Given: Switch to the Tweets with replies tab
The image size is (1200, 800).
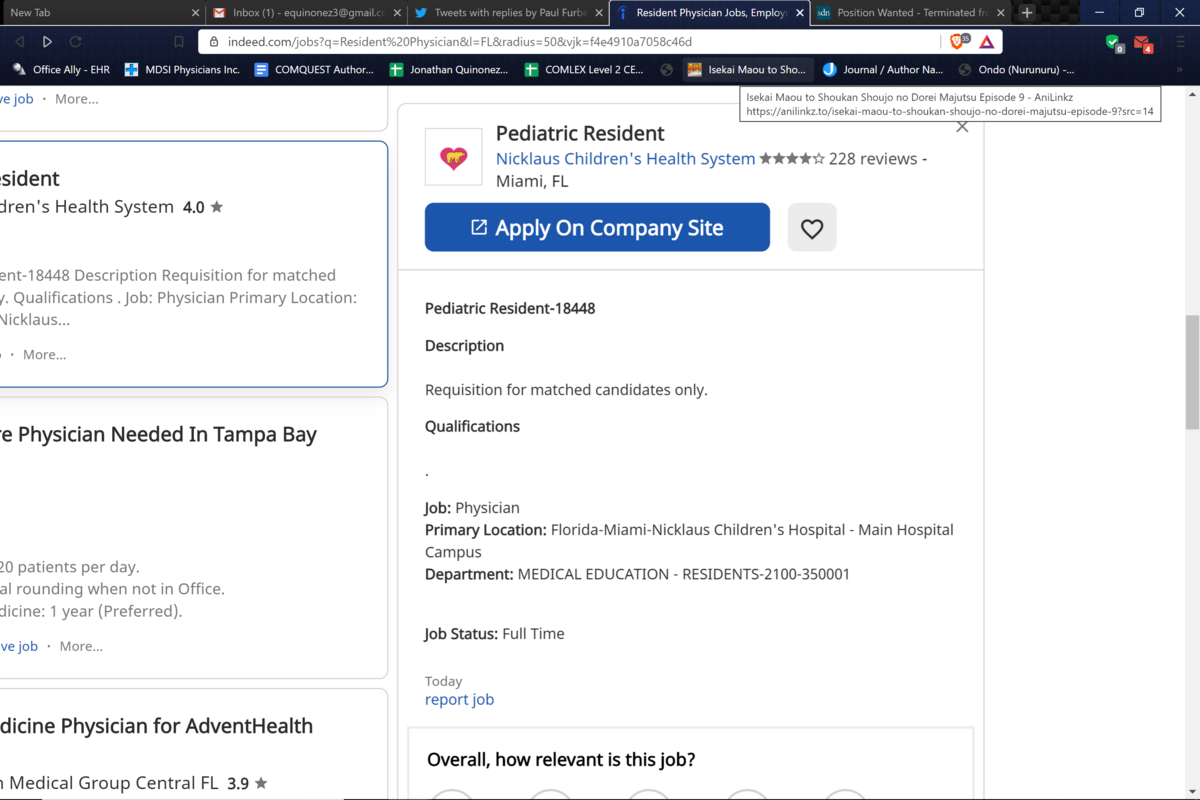Looking at the screenshot, I should 505,13.
